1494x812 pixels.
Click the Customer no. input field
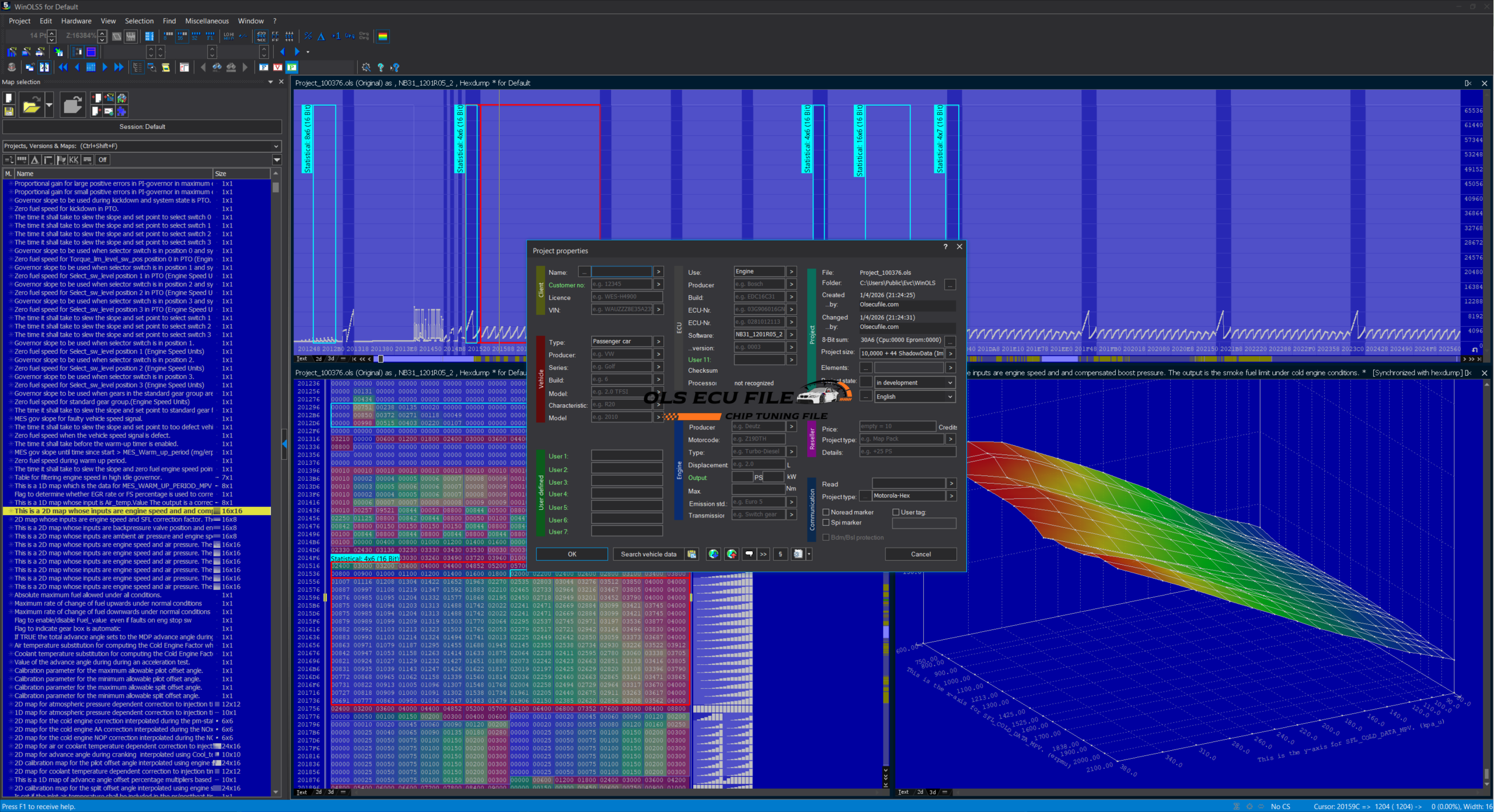(621, 285)
